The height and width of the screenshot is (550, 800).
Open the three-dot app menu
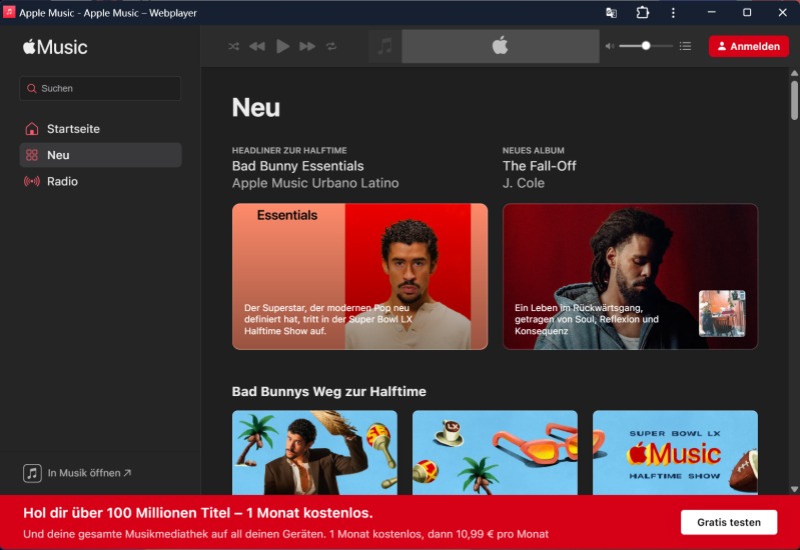pos(673,13)
